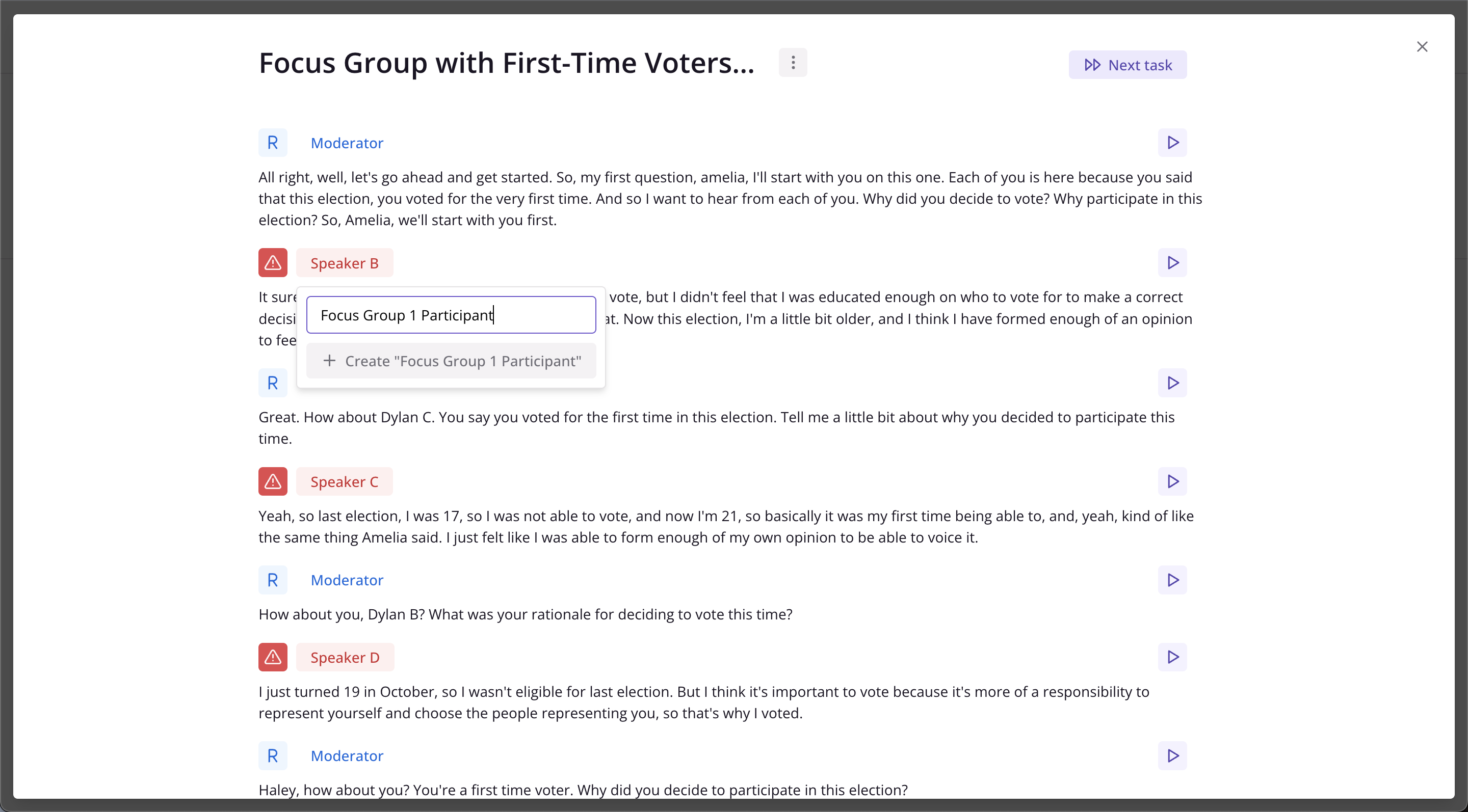The height and width of the screenshot is (812, 1468).
Task: Open the Speaker B name label
Action: pos(344,262)
